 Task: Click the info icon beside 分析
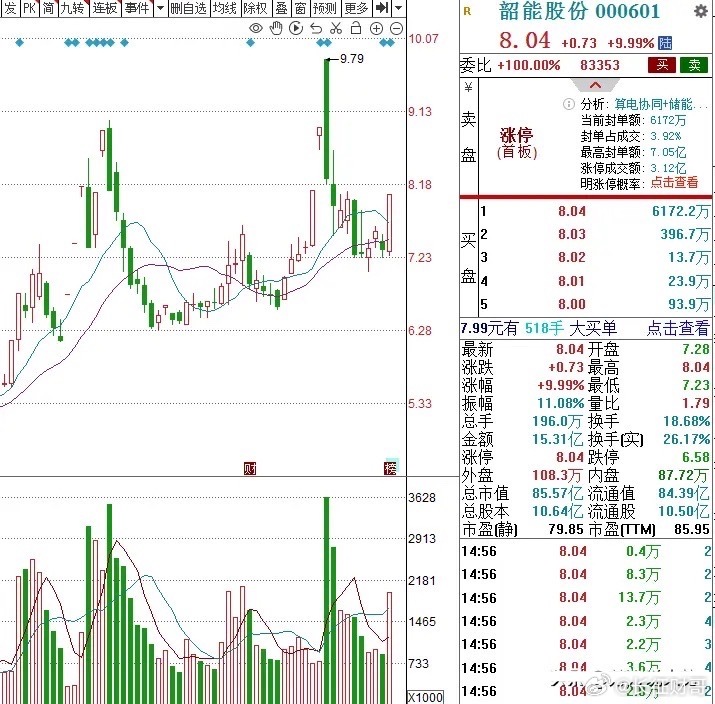(569, 104)
